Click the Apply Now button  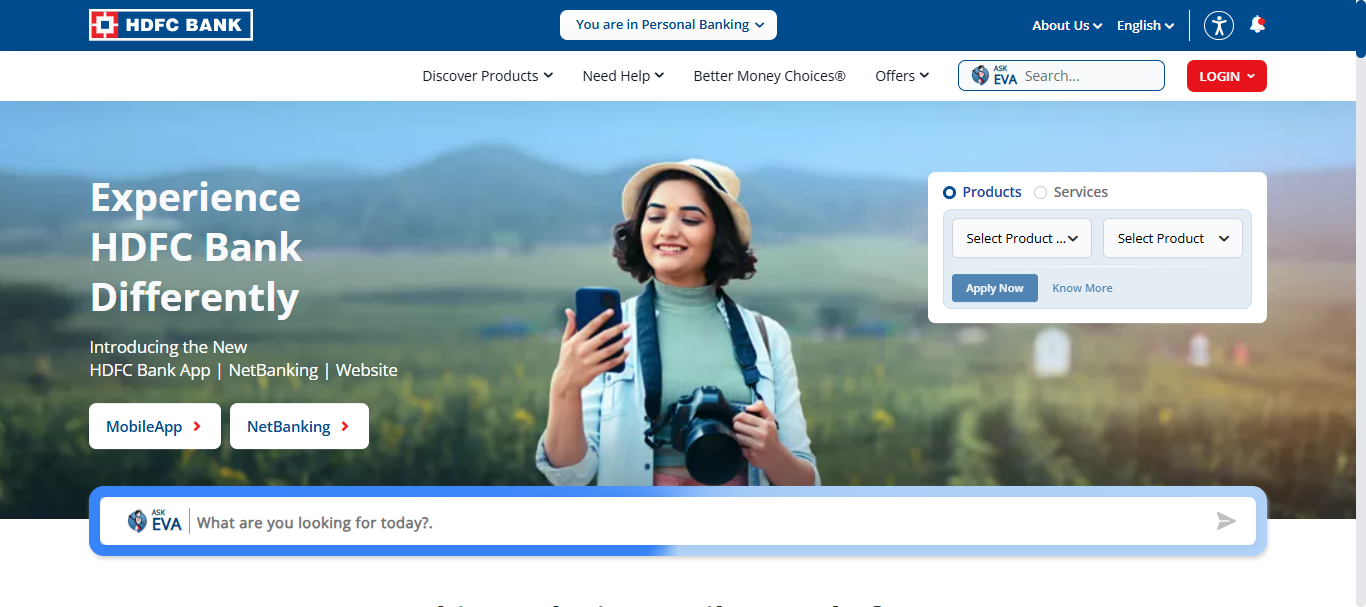coord(995,288)
